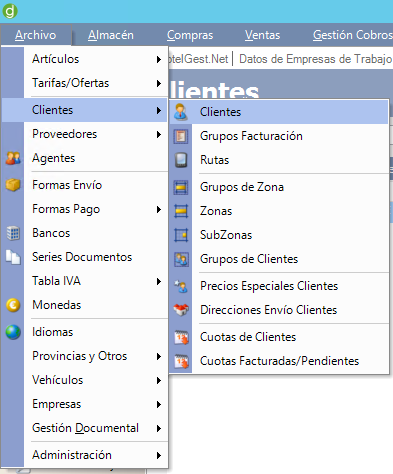The width and height of the screenshot is (393, 474).
Task: Open Bancos menu item
Action: [x=85, y=233]
